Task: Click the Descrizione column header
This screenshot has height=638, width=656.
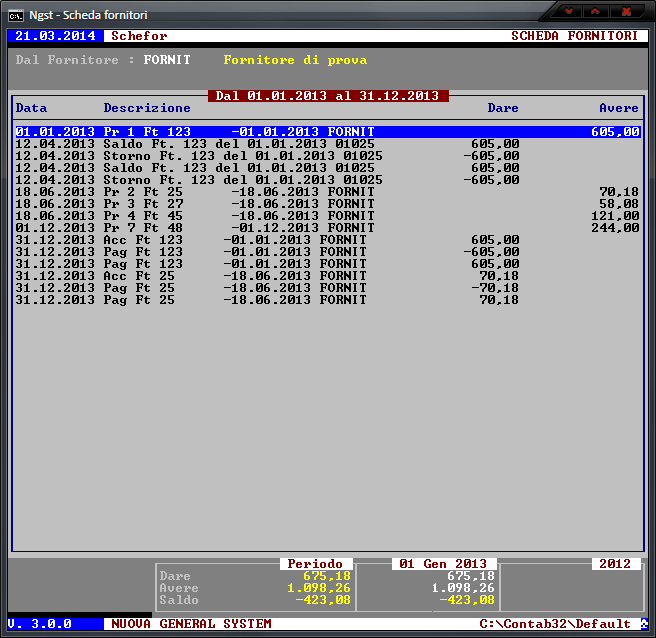Action: [147, 107]
